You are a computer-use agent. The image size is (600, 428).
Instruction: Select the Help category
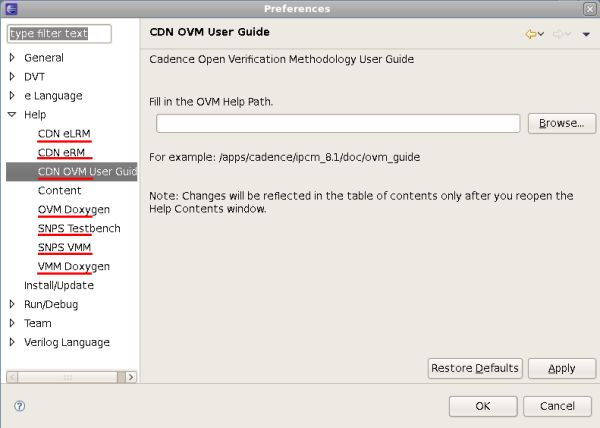click(35, 115)
